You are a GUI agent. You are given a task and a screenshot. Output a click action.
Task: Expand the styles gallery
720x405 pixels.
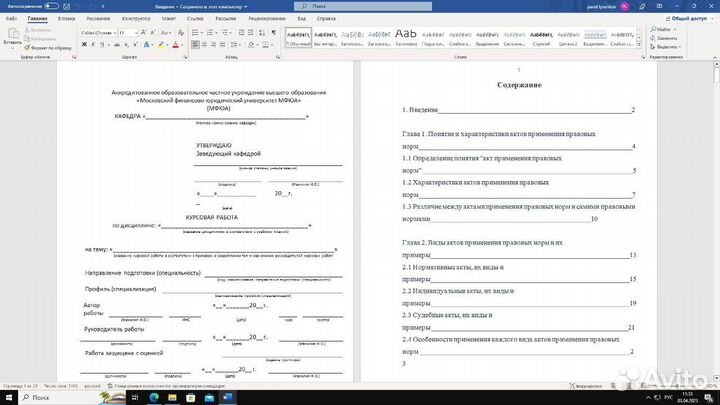point(639,45)
